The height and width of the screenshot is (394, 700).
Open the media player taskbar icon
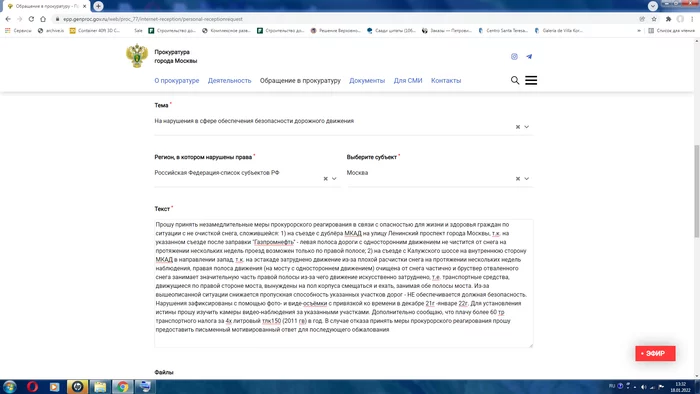click(x=54, y=387)
